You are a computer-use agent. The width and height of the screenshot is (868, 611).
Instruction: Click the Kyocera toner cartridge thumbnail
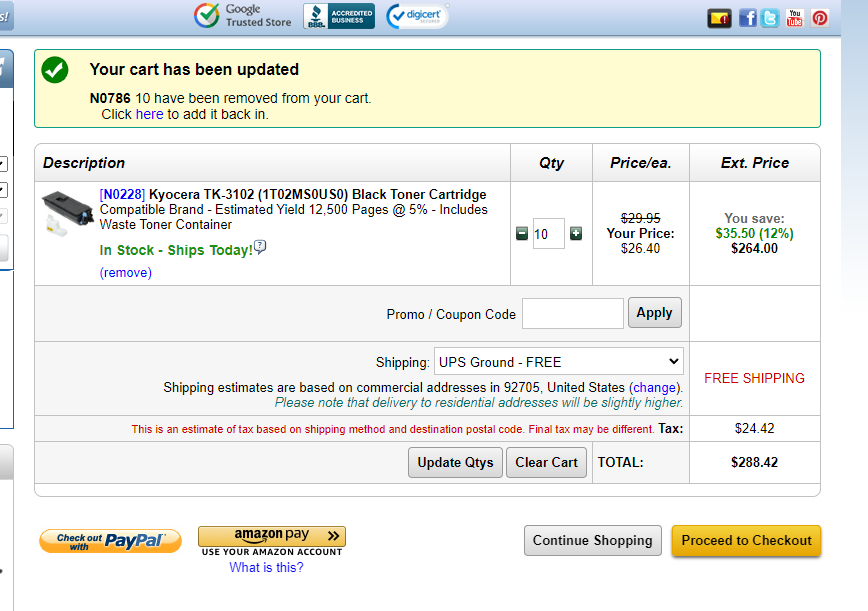[68, 212]
